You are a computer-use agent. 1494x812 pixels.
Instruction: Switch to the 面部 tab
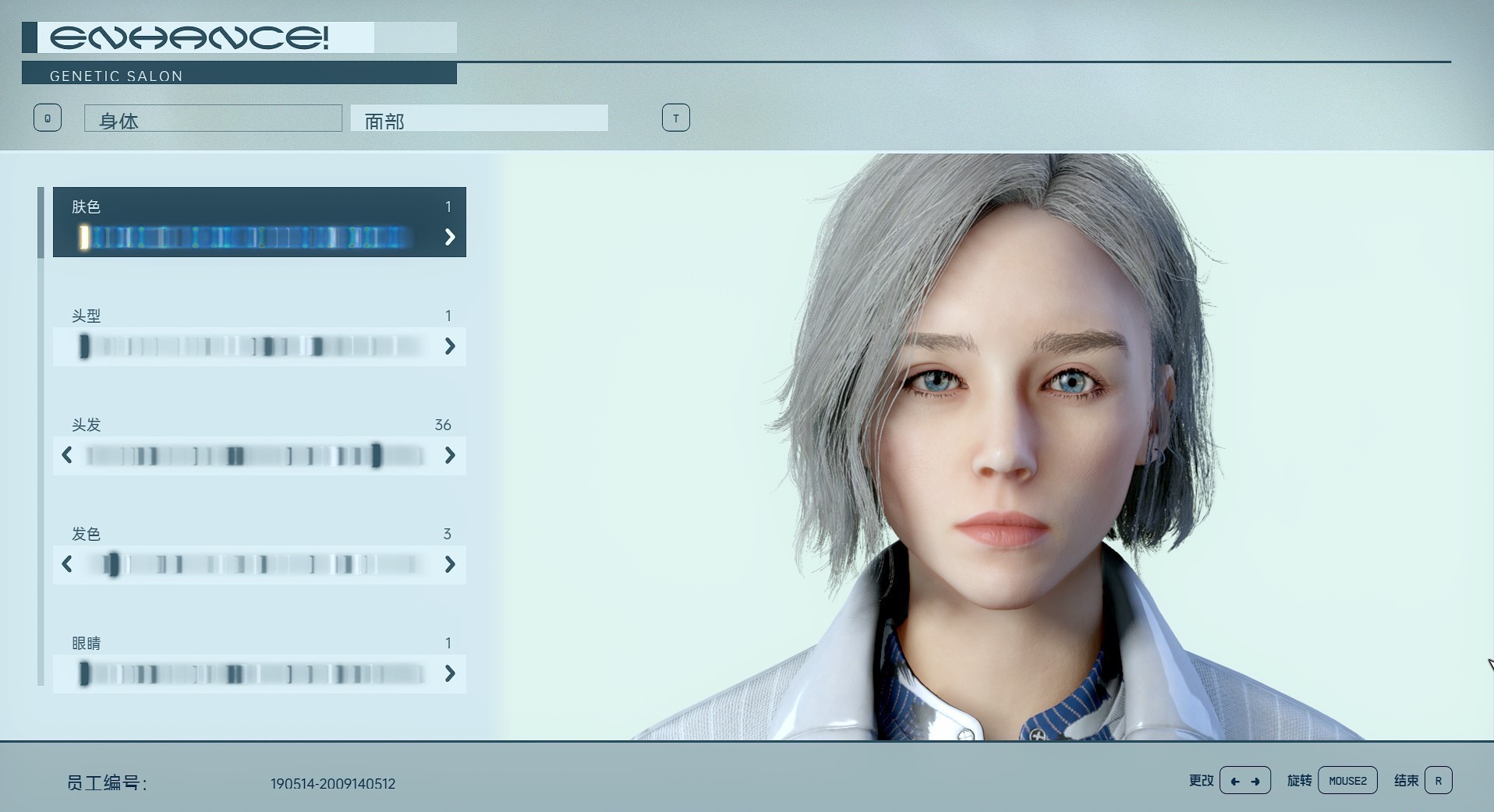coord(479,118)
